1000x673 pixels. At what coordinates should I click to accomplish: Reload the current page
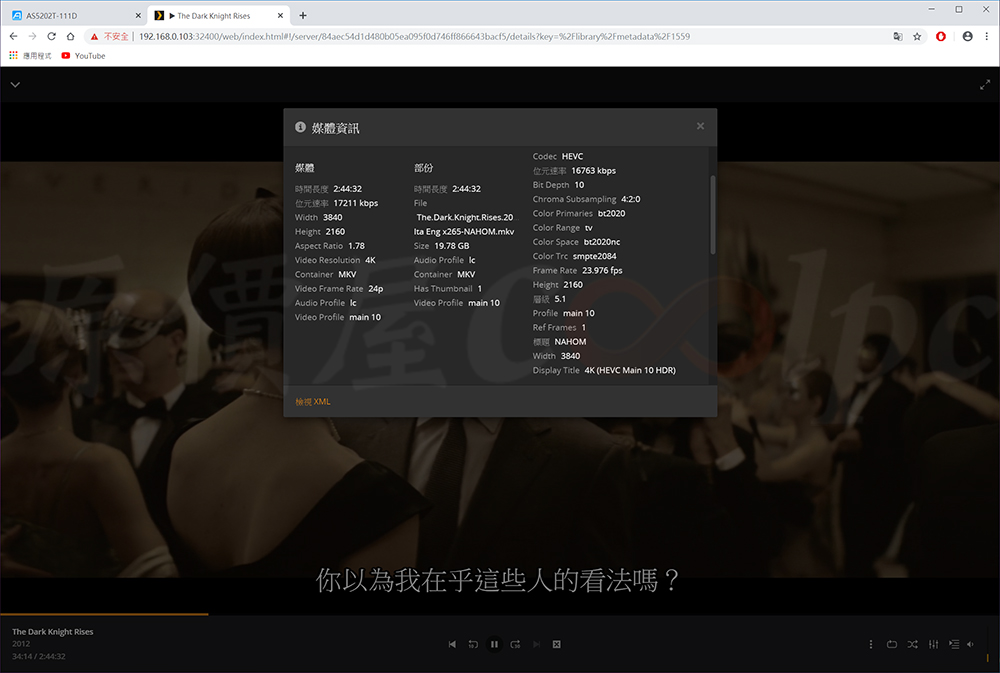point(52,36)
